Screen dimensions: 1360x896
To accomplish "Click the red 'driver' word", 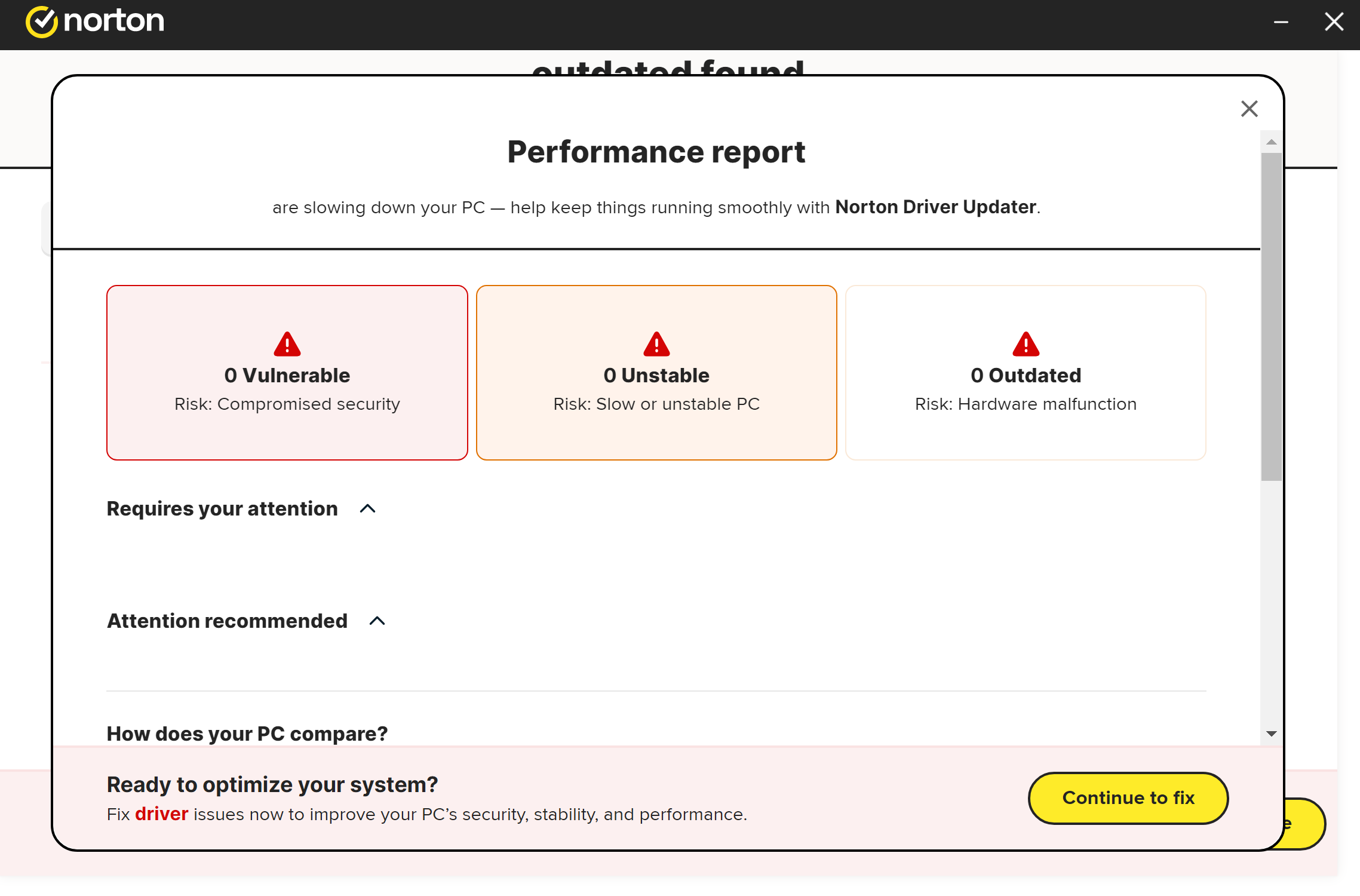I will (162, 814).
